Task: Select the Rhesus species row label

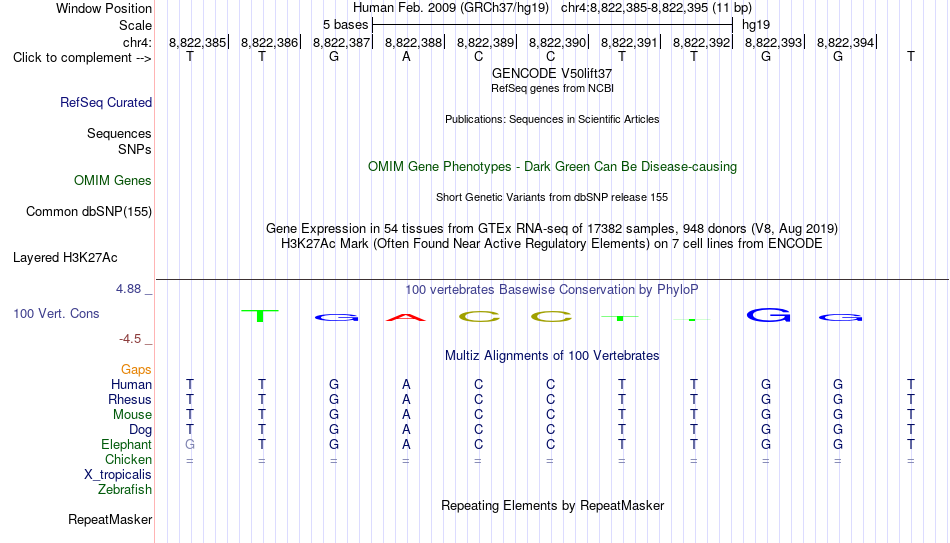Action: click(130, 399)
